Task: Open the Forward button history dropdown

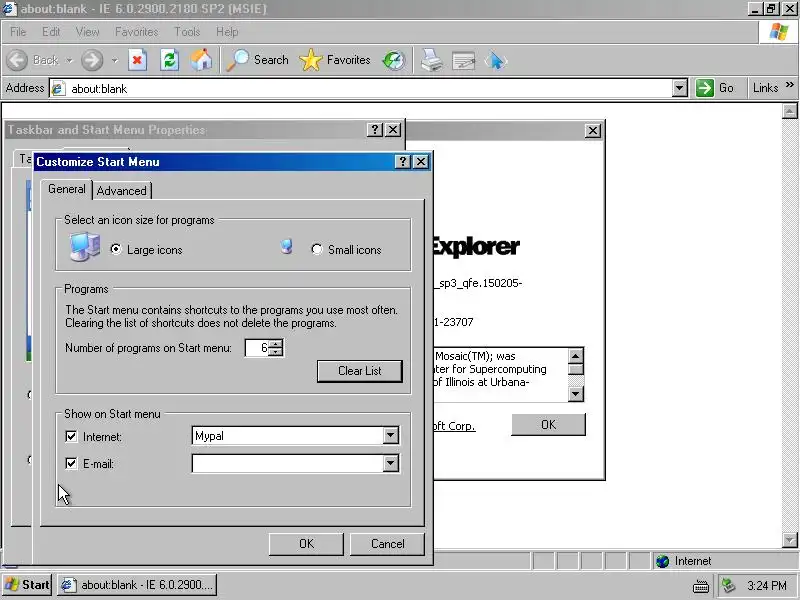Action: coord(114,60)
